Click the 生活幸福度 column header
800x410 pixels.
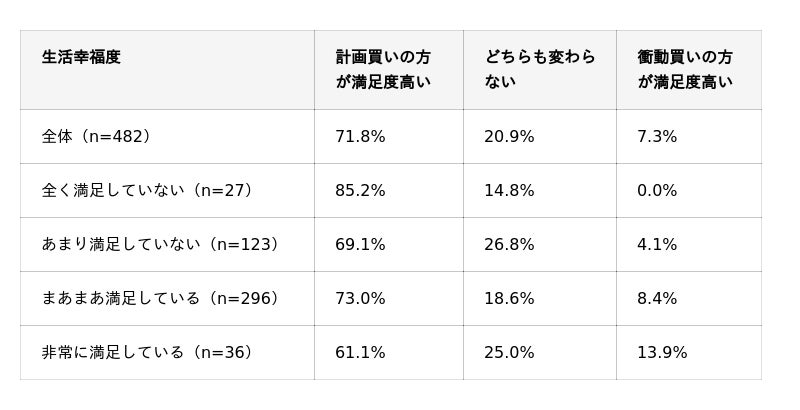81,58
